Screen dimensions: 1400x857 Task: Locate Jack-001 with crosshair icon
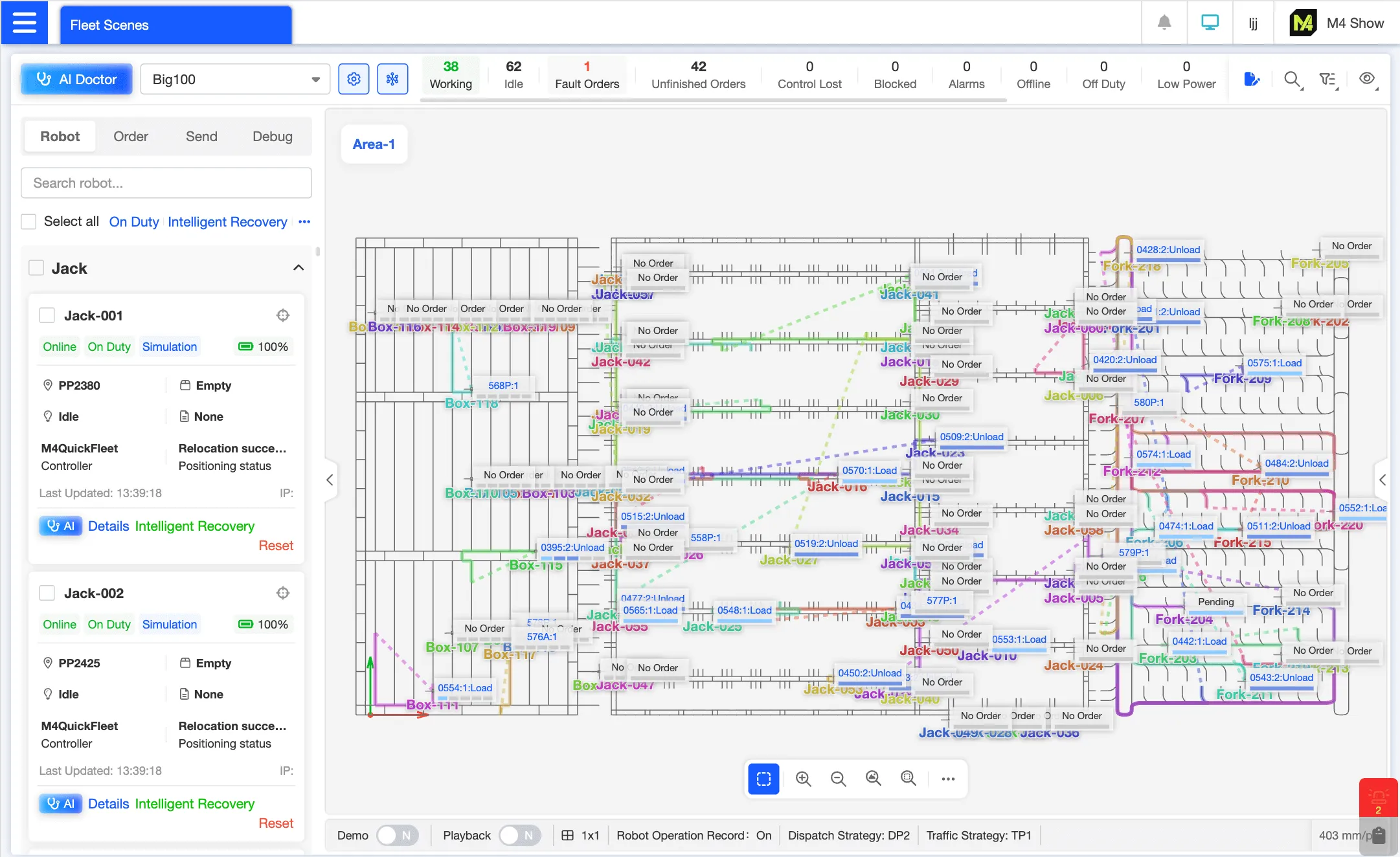[x=283, y=316]
